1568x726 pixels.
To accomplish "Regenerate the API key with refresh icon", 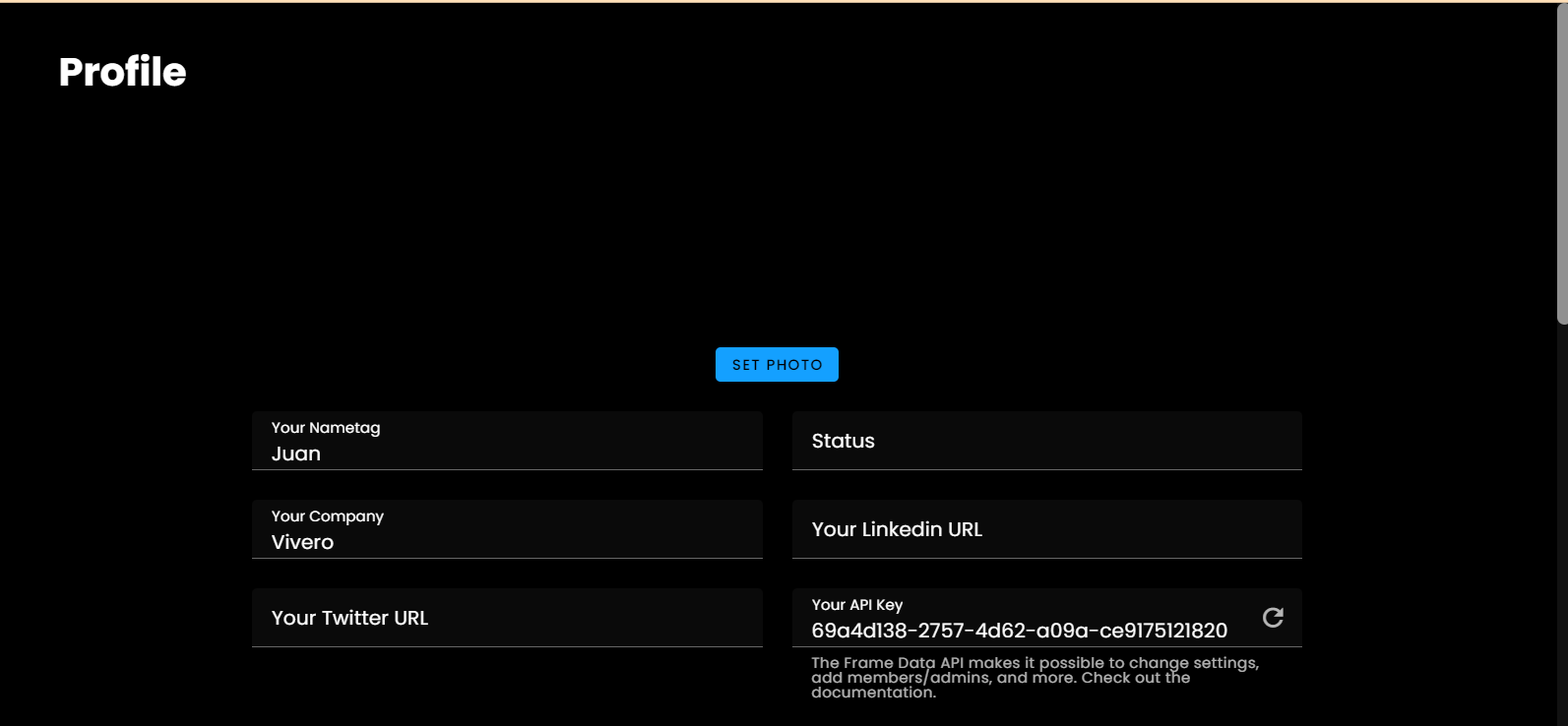I will [x=1273, y=618].
